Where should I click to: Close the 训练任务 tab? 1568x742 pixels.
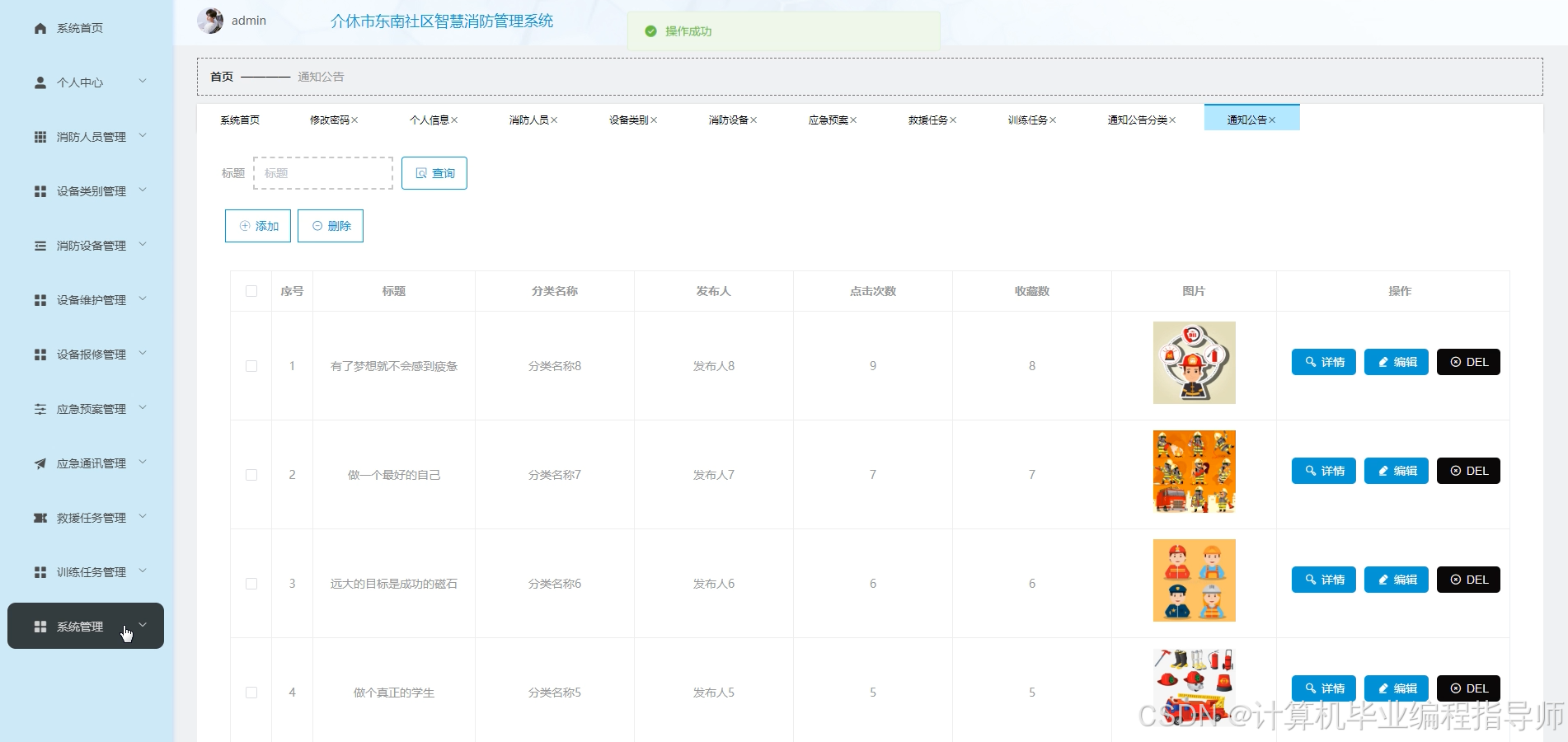click(x=1053, y=120)
